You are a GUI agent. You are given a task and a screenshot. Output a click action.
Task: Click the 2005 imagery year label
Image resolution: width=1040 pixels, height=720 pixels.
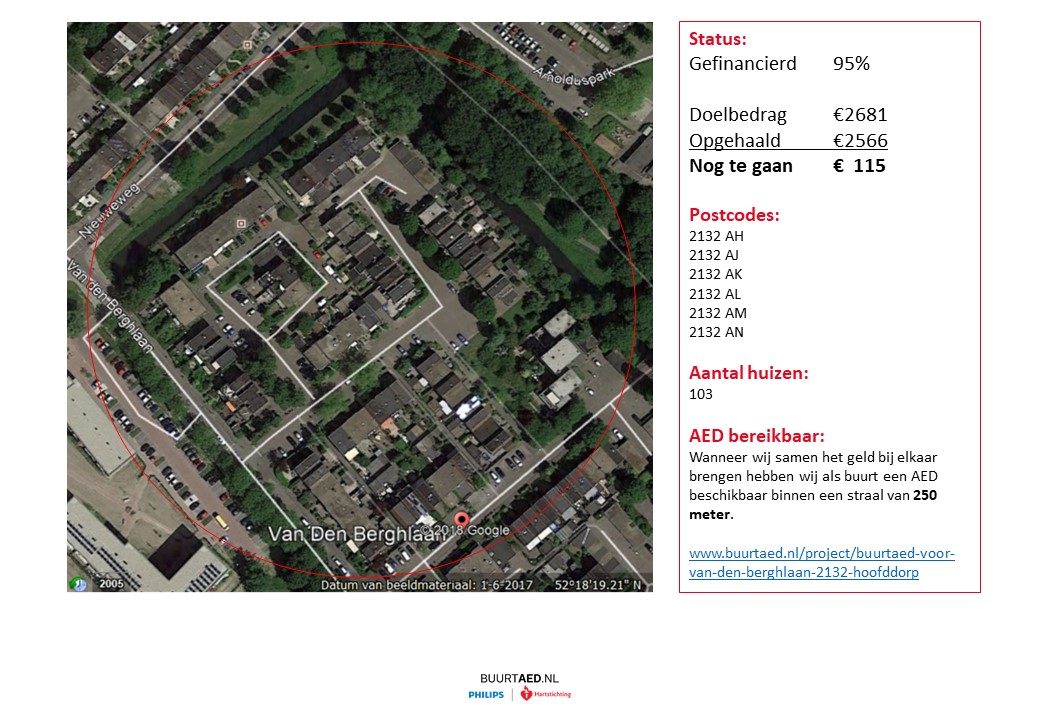(111, 584)
